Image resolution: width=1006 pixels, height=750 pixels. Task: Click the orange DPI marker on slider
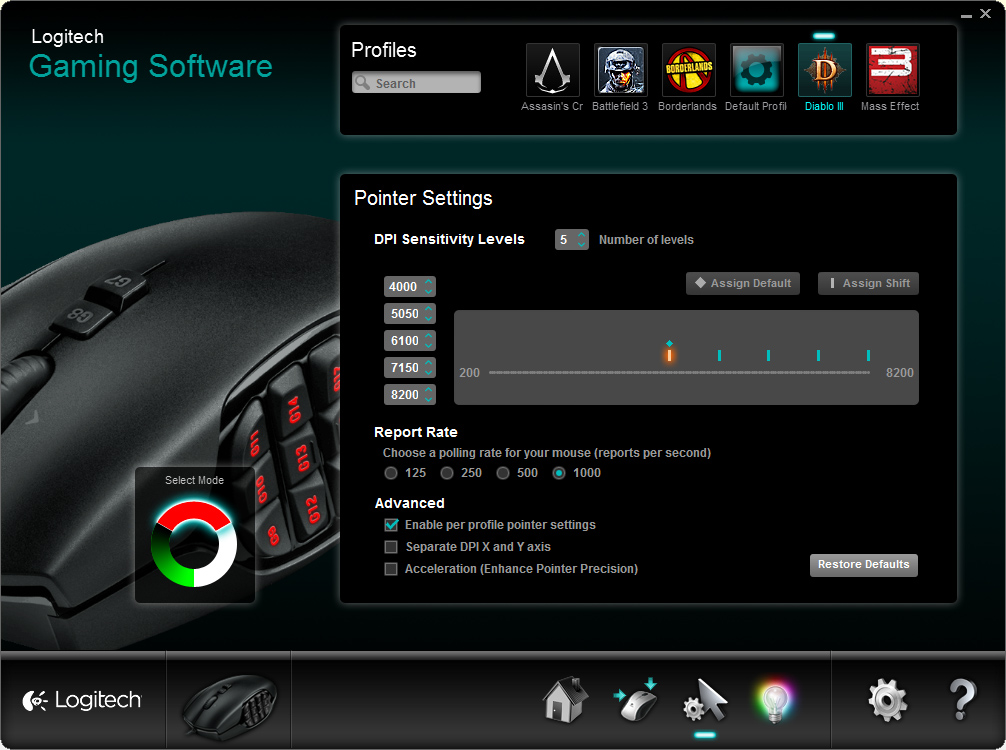[x=669, y=354]
